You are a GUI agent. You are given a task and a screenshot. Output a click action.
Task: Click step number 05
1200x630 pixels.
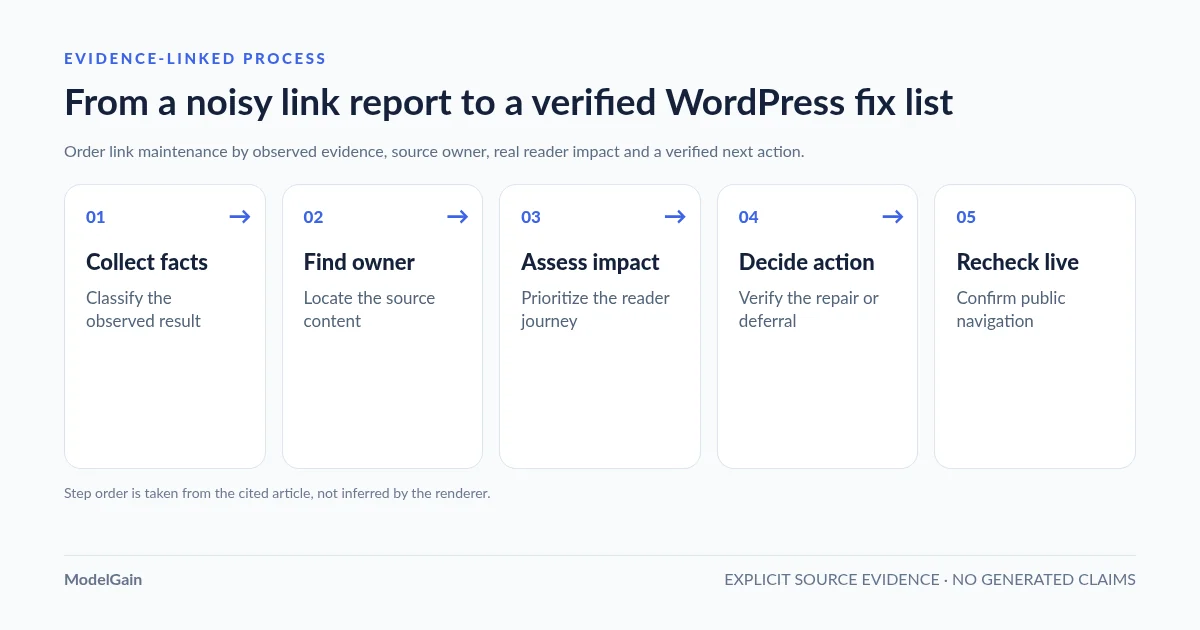tap(966, 217)
